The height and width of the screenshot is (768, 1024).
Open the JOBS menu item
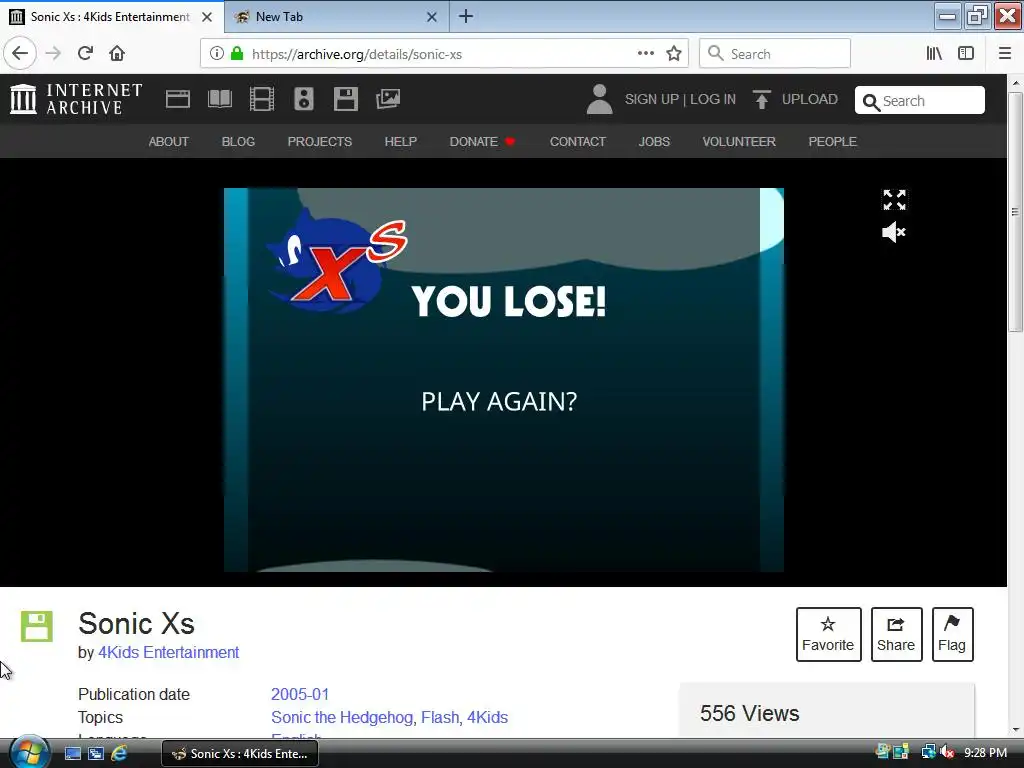click(654, 142)
